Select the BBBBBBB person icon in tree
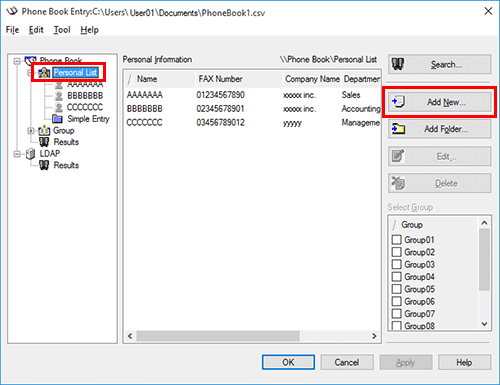 click(x=59, y=96)
